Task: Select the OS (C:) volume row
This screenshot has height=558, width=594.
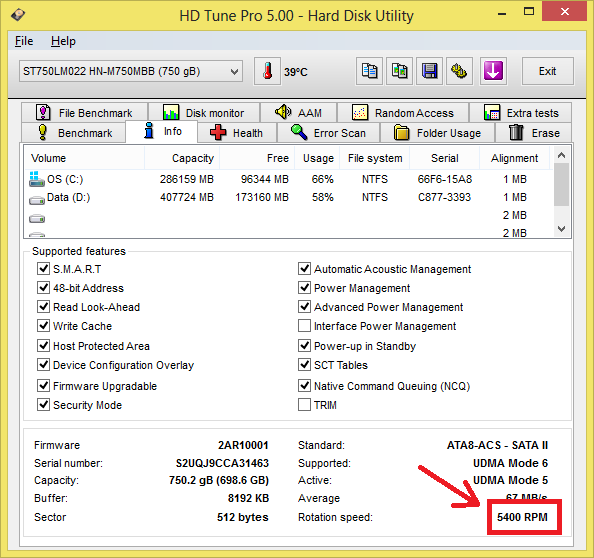Action: pos(288,179)
